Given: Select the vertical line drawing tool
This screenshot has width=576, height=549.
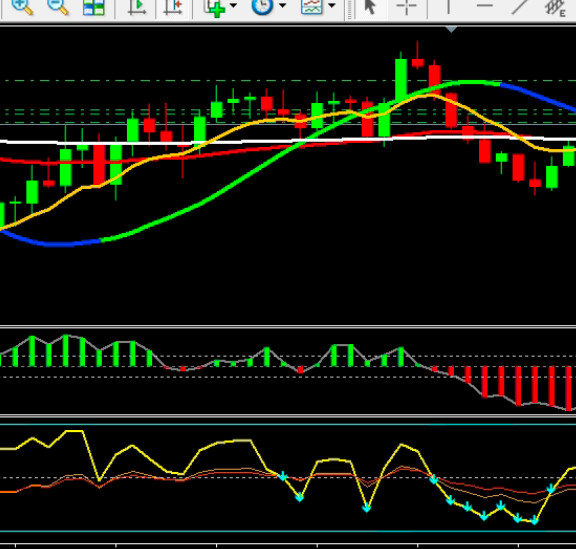Looking at the screenshot, I should click(448, 6).
